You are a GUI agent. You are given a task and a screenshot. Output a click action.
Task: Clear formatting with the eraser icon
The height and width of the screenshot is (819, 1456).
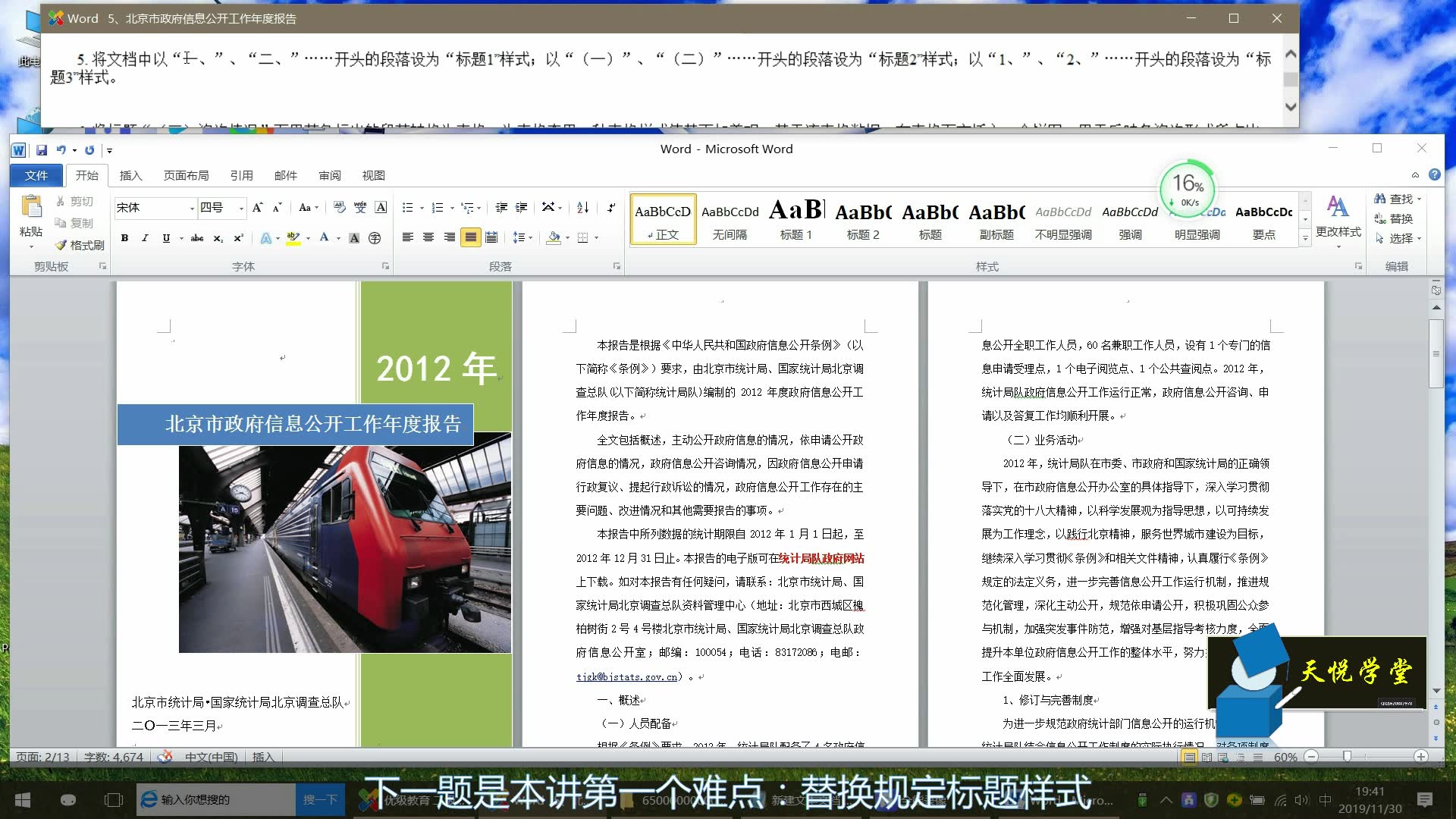point(339,207)
